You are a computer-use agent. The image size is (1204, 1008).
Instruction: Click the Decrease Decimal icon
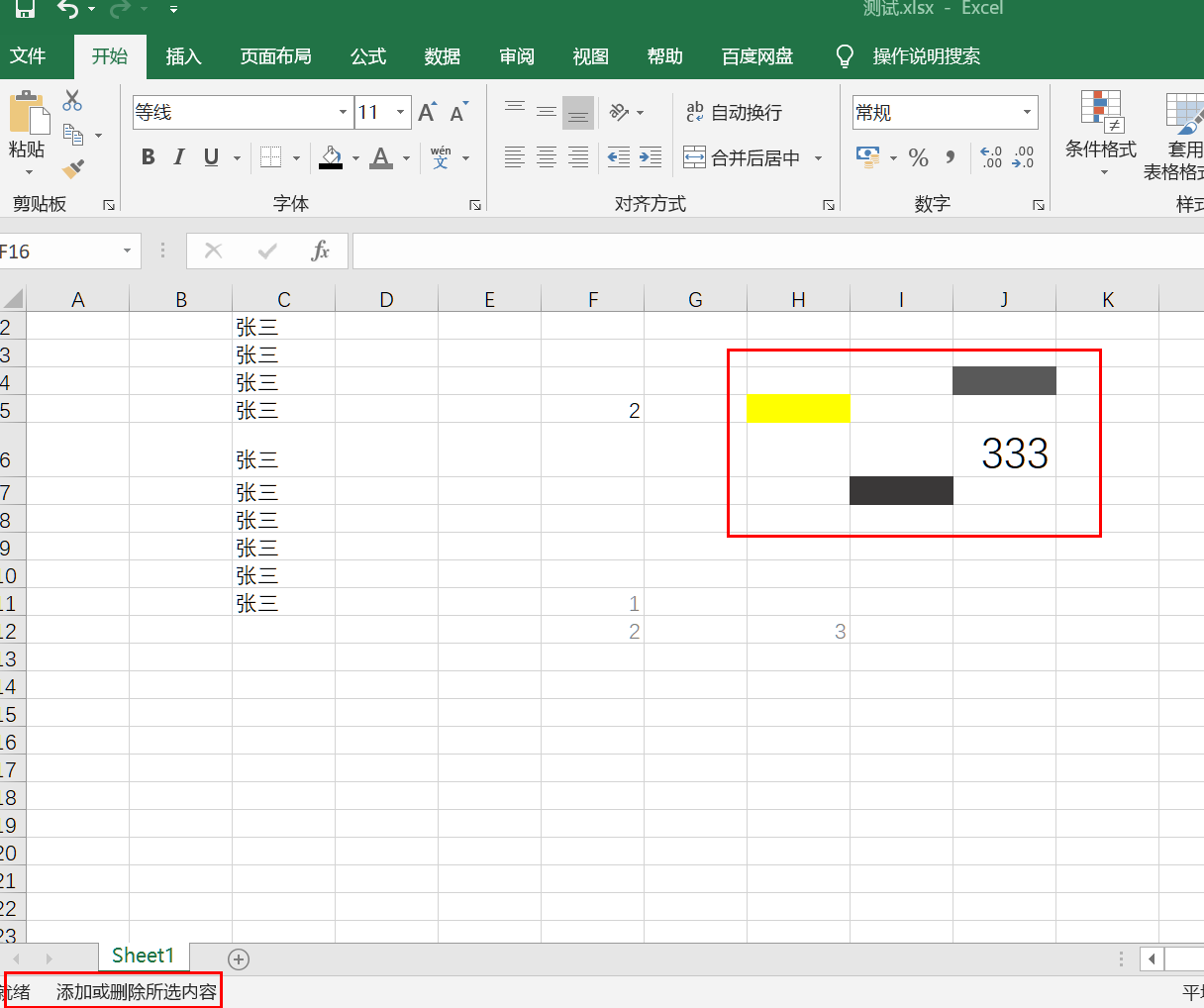(x=1023, y=157)
